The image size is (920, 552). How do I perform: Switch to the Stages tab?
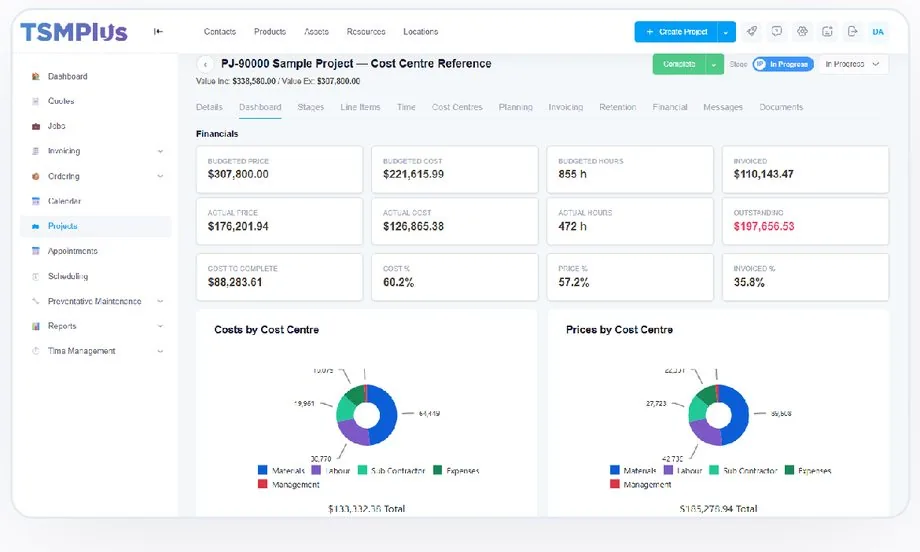(x=310, y=107)
